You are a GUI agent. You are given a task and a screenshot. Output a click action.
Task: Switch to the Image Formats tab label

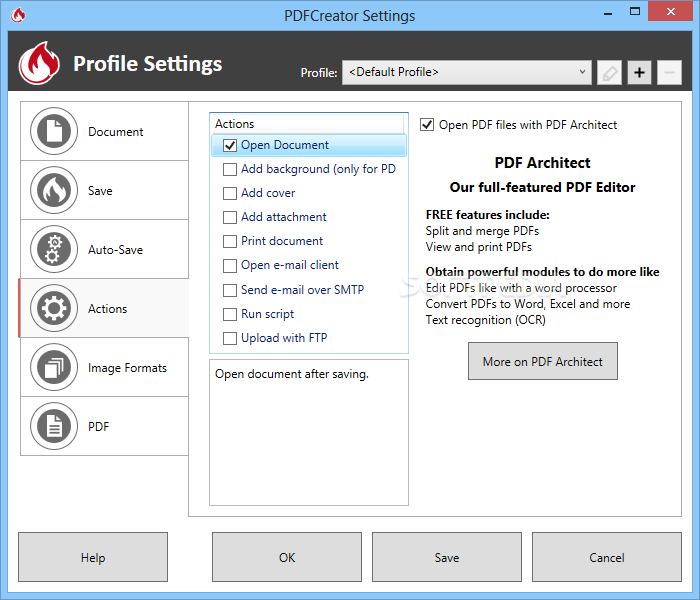[127, 368]
